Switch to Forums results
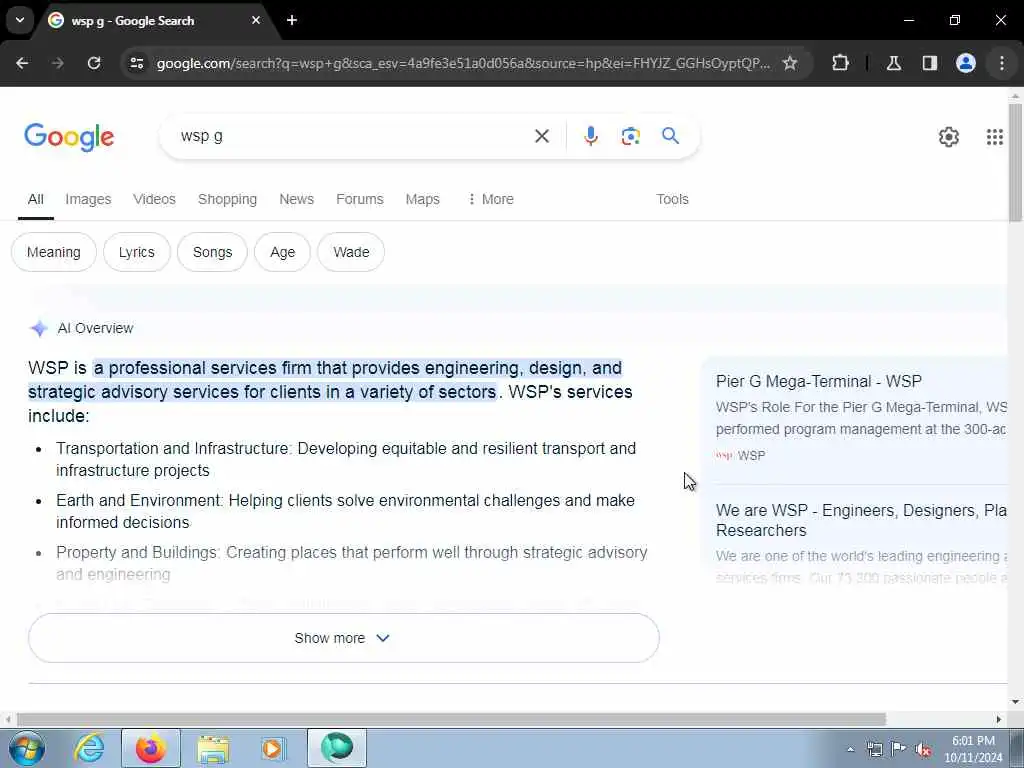Viewport: 1024px width, 768px height. click(360, 199)
